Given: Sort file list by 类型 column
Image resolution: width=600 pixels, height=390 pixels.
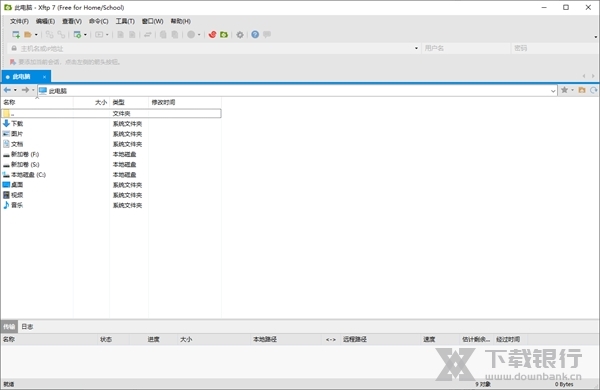Looking at the screenshot, I should click(129, 102).
